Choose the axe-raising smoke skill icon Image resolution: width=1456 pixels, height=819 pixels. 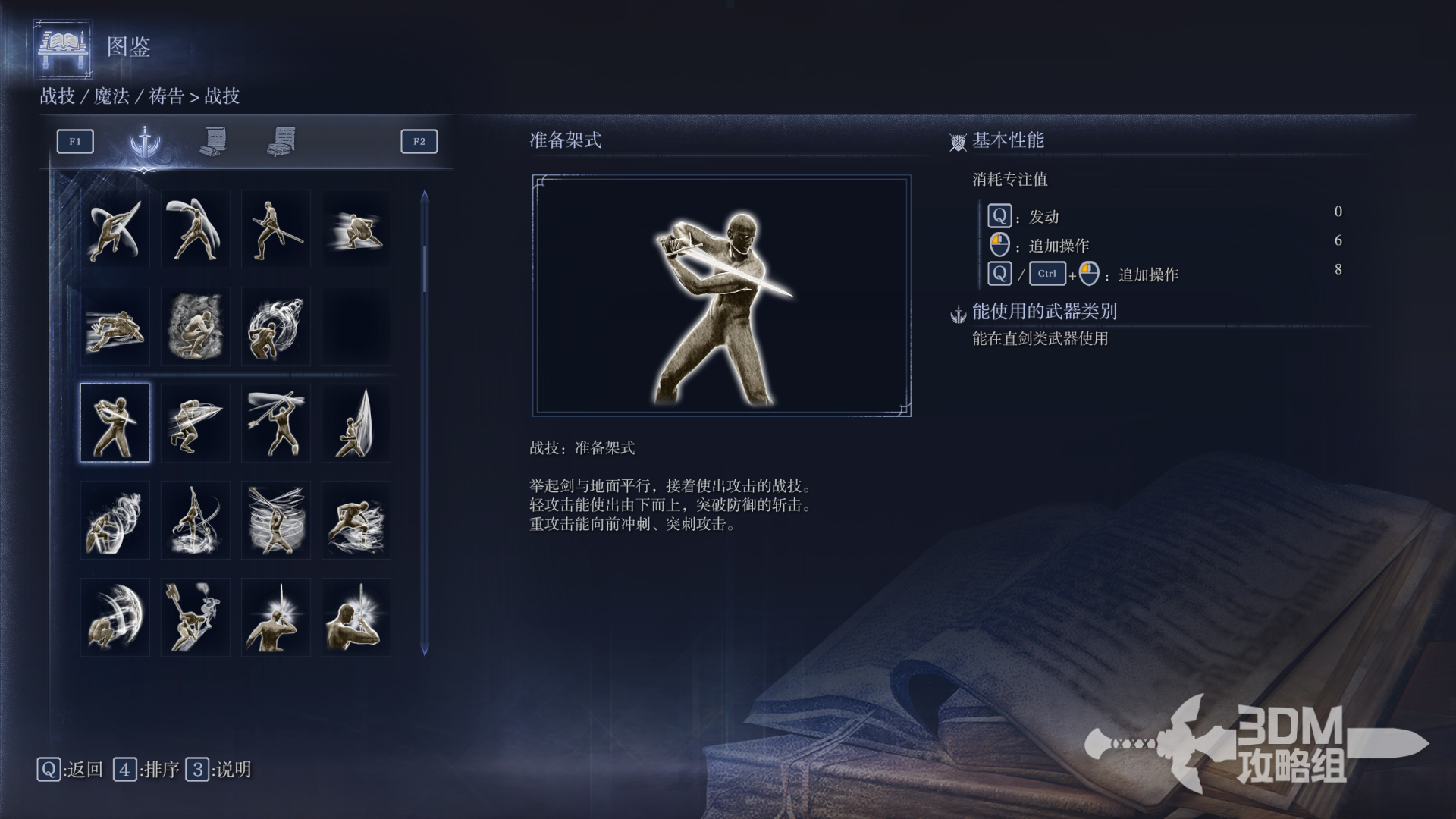[195, 617]
